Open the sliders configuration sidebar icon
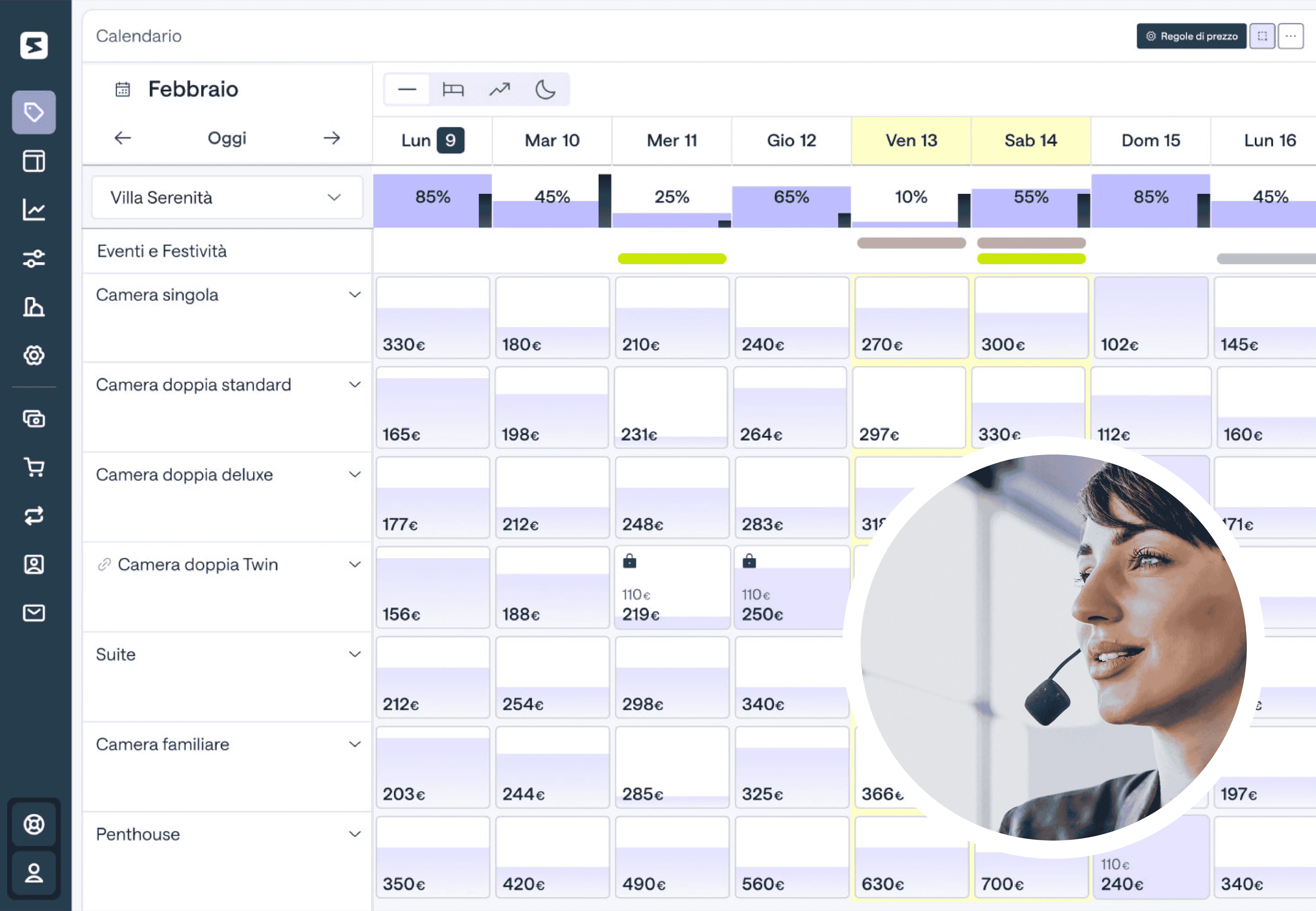This screenshot has height=911, width=1316. 34,259
